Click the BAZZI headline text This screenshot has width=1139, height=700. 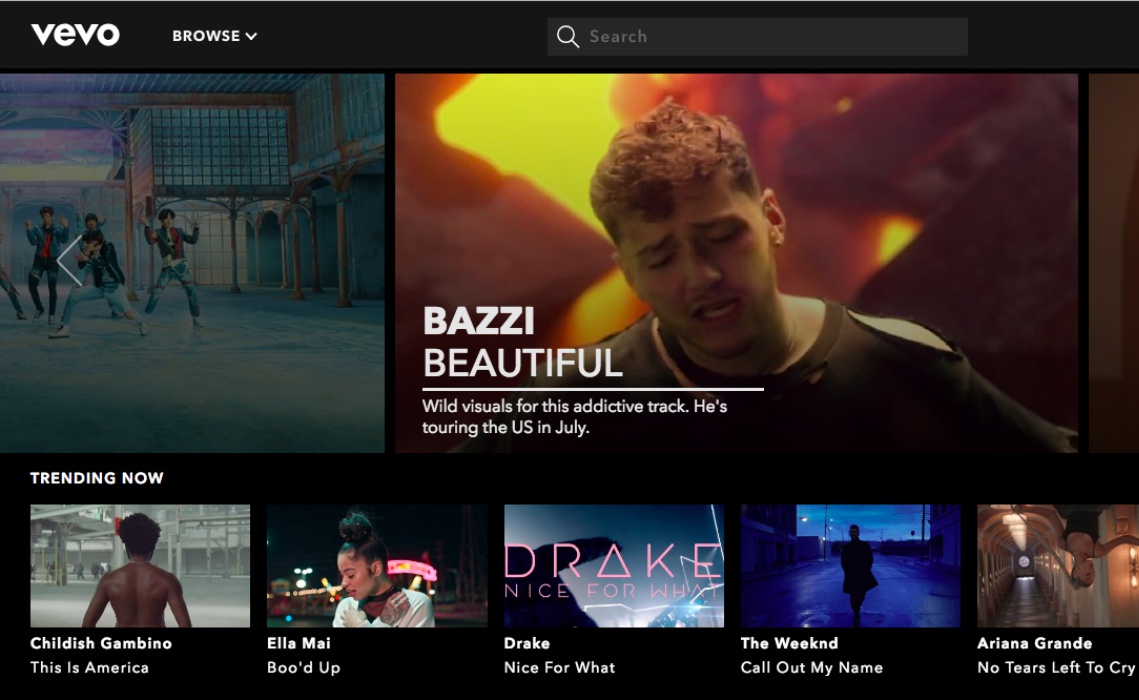478,321
